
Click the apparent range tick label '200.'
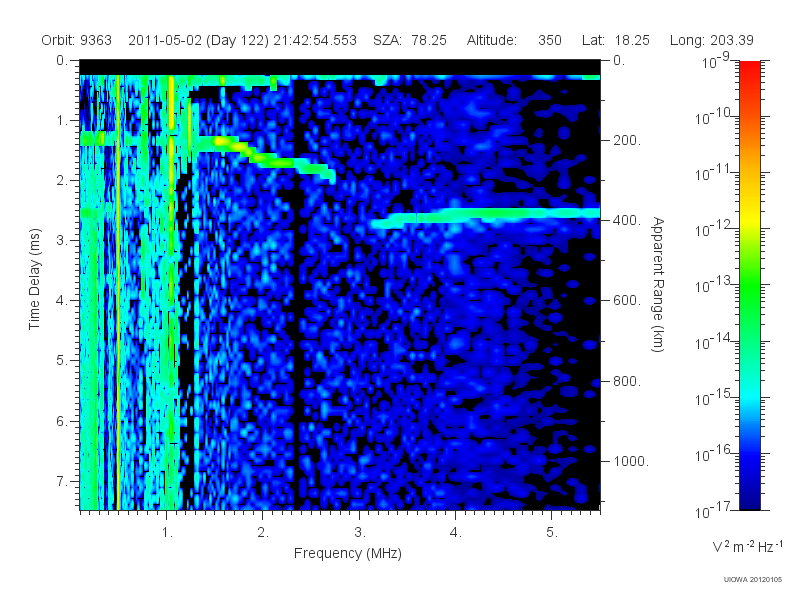click(627, 140)
